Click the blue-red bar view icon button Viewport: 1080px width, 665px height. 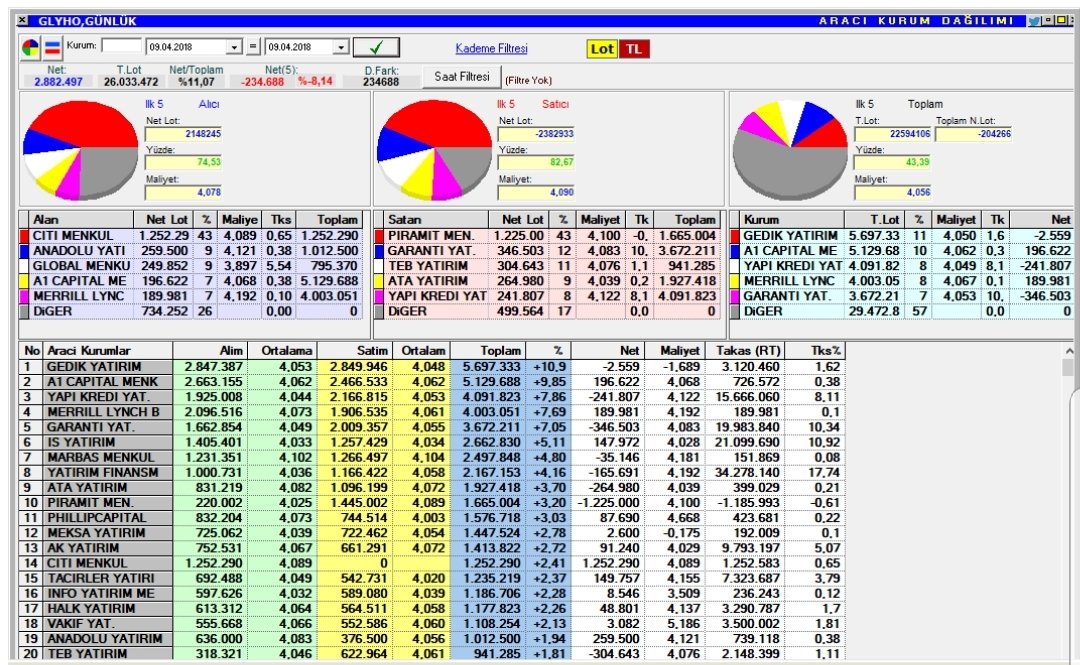click(52, 48)
